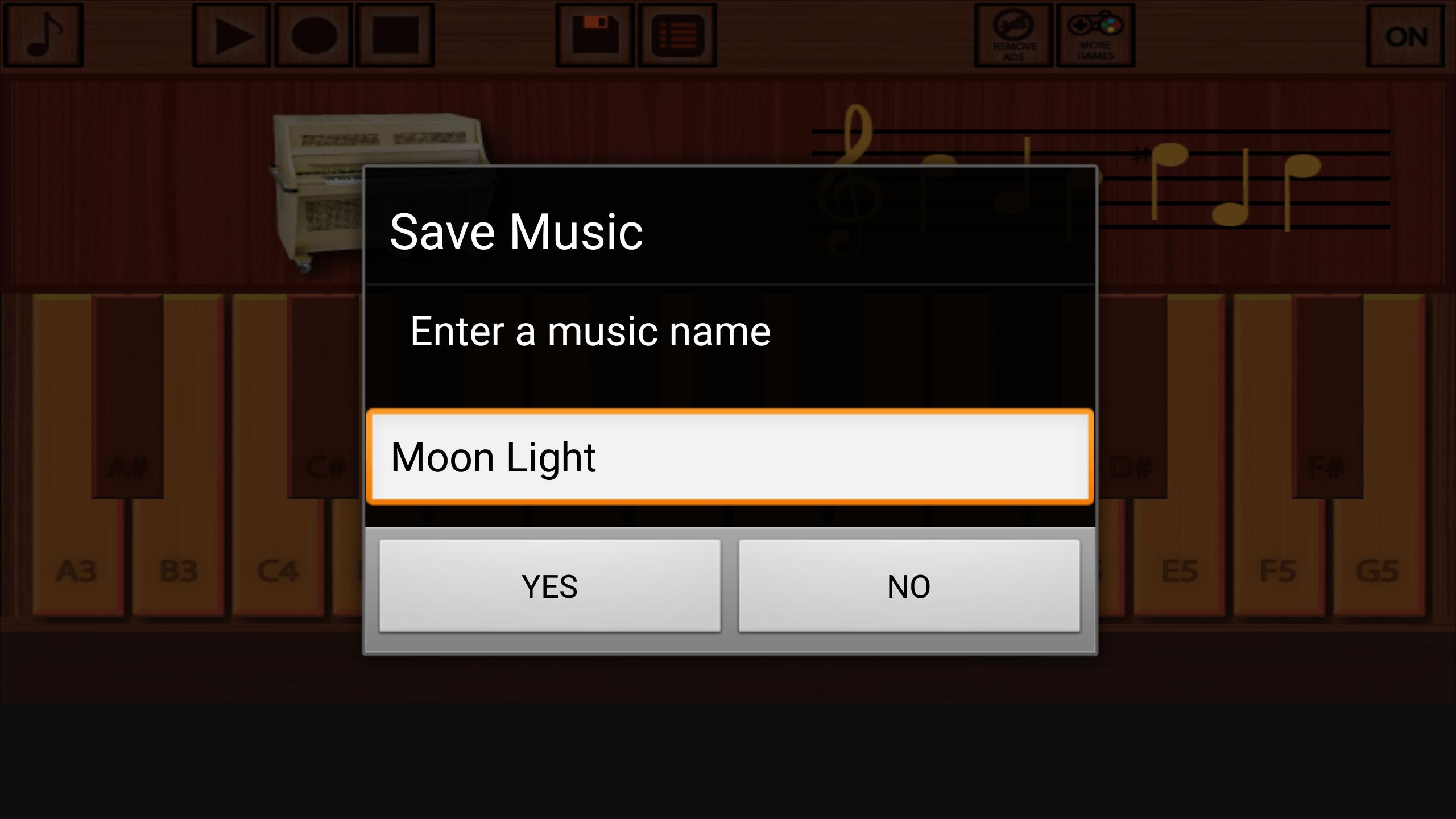Click the round record button

[x=313, y=35]
